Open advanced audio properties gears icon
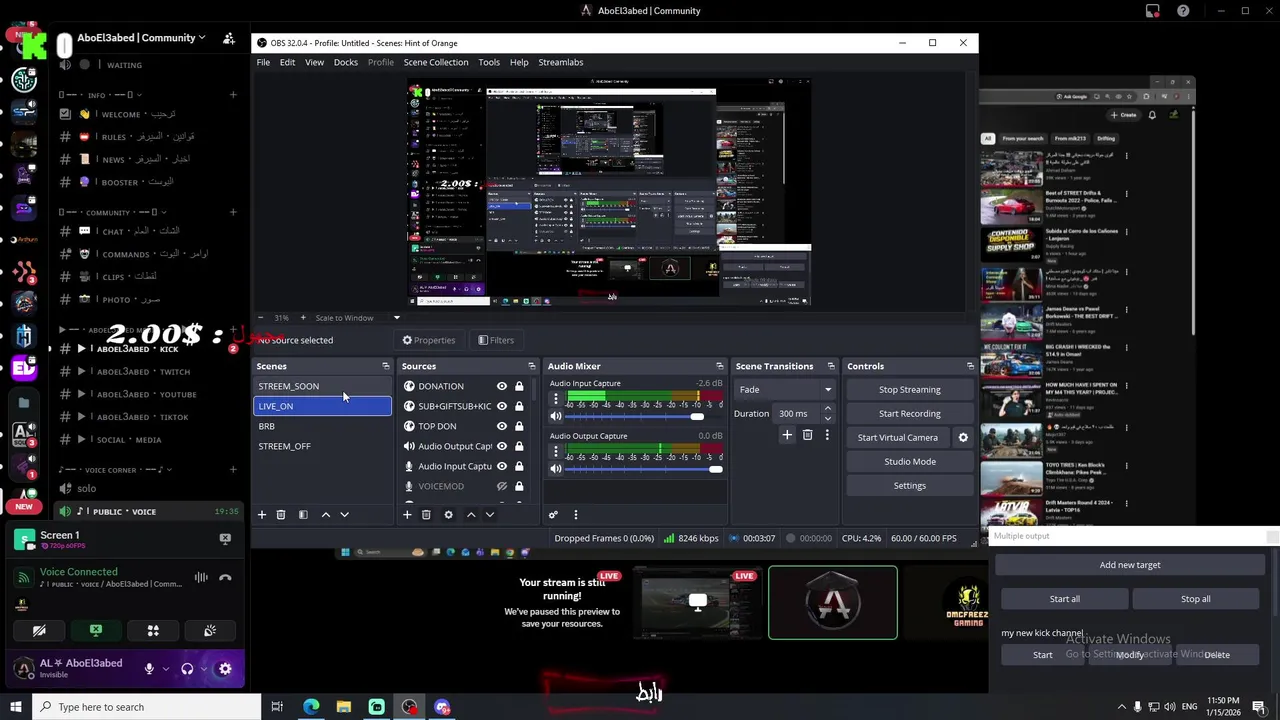 click(x=553, y=514)
